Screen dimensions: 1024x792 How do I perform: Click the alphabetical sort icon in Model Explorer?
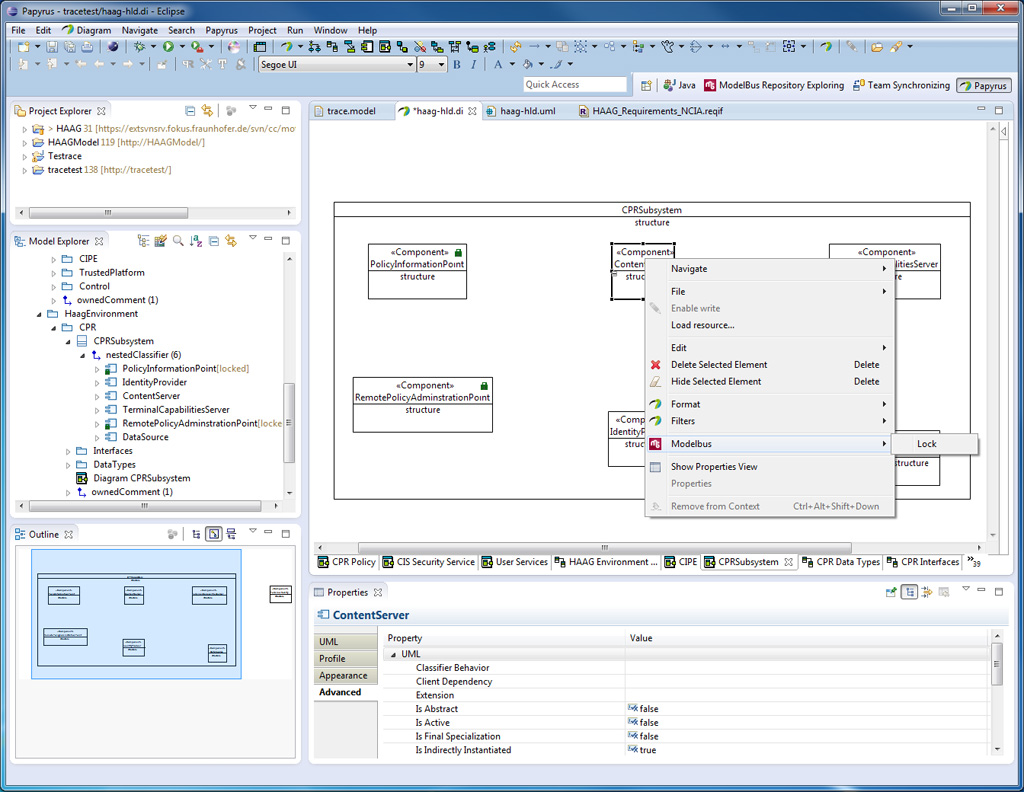pos(195,241)
